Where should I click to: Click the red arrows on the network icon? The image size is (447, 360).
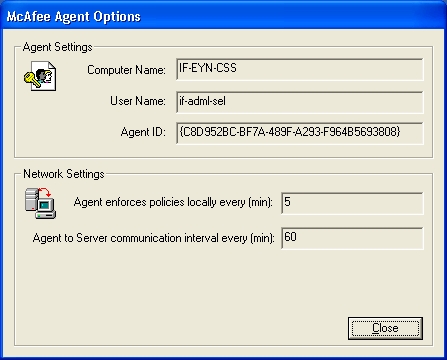45,192
